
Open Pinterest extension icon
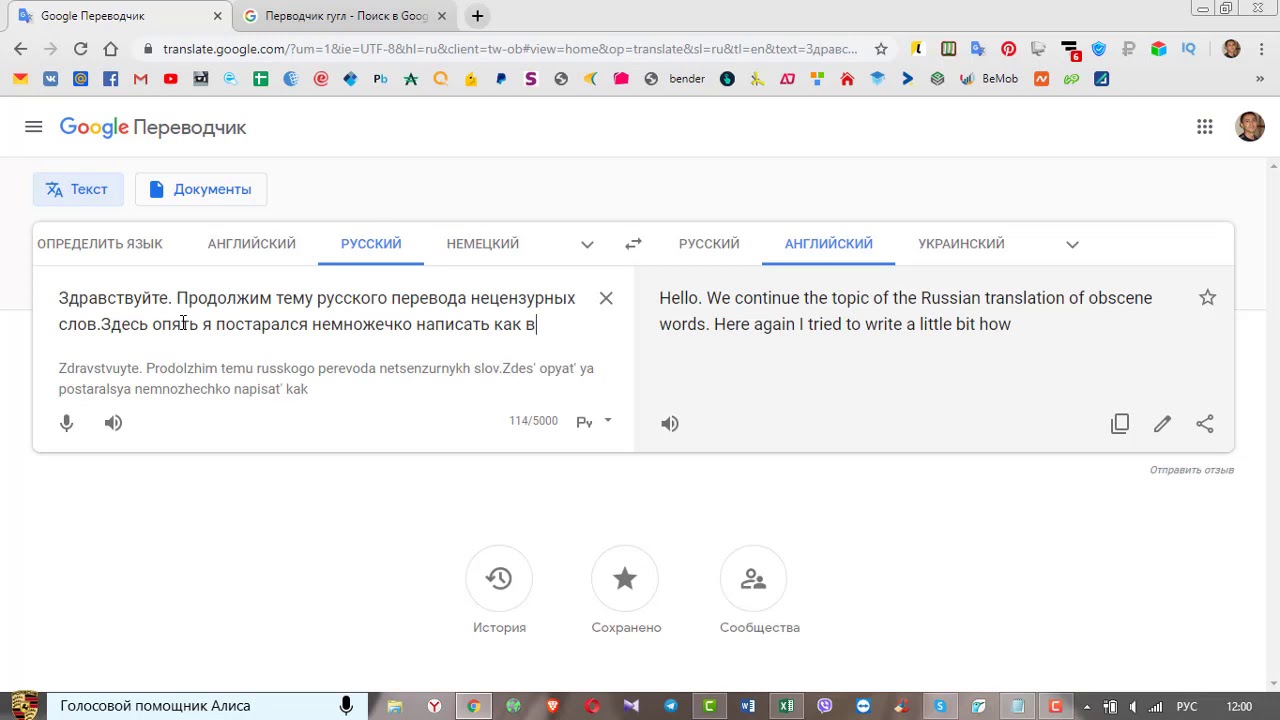1008,49
